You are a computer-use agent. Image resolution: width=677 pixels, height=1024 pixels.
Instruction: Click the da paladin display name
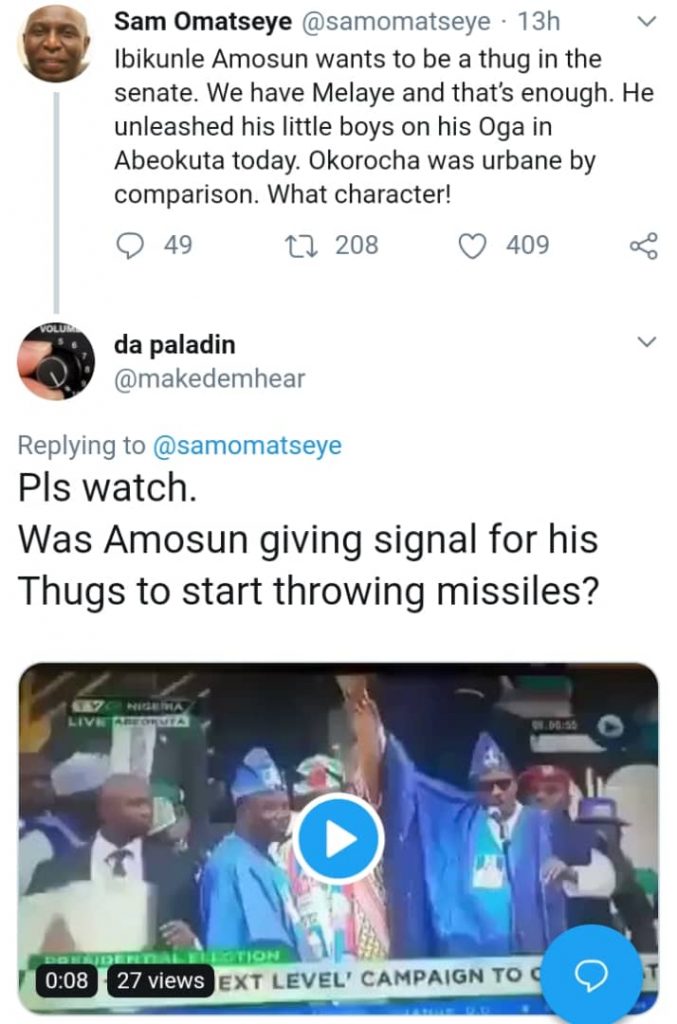coord(176,346)
